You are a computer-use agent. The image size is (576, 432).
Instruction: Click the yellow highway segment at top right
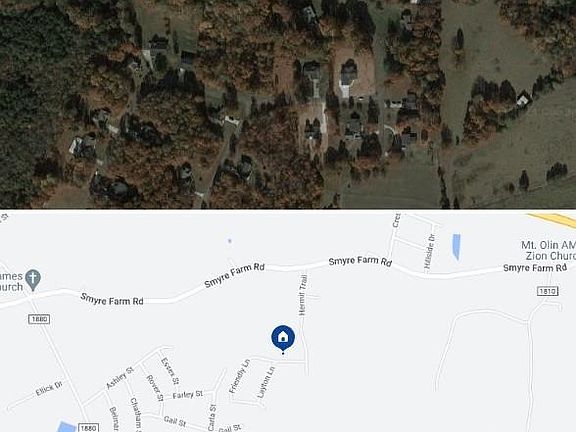pos(553,220)
